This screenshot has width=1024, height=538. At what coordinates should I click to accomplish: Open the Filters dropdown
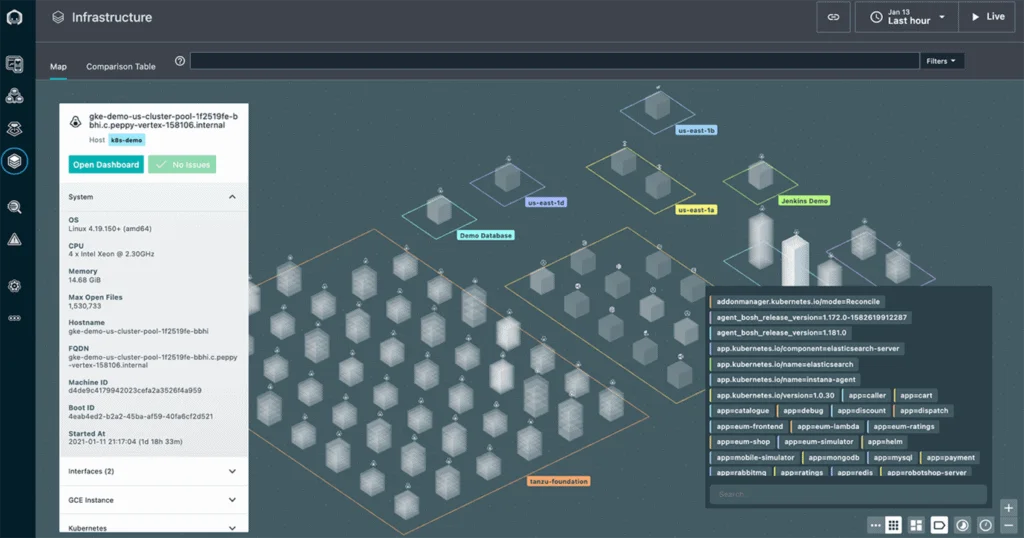pos(941,61)
